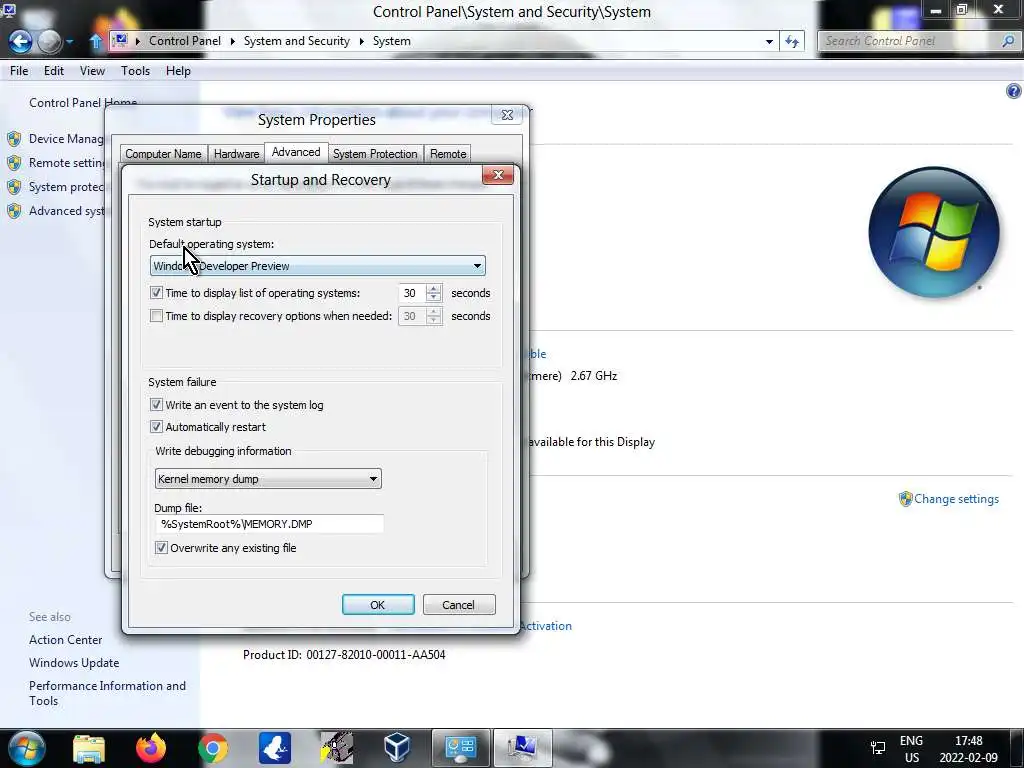Open the Kernel memory dump dropdown

click(x=268, y=479)
